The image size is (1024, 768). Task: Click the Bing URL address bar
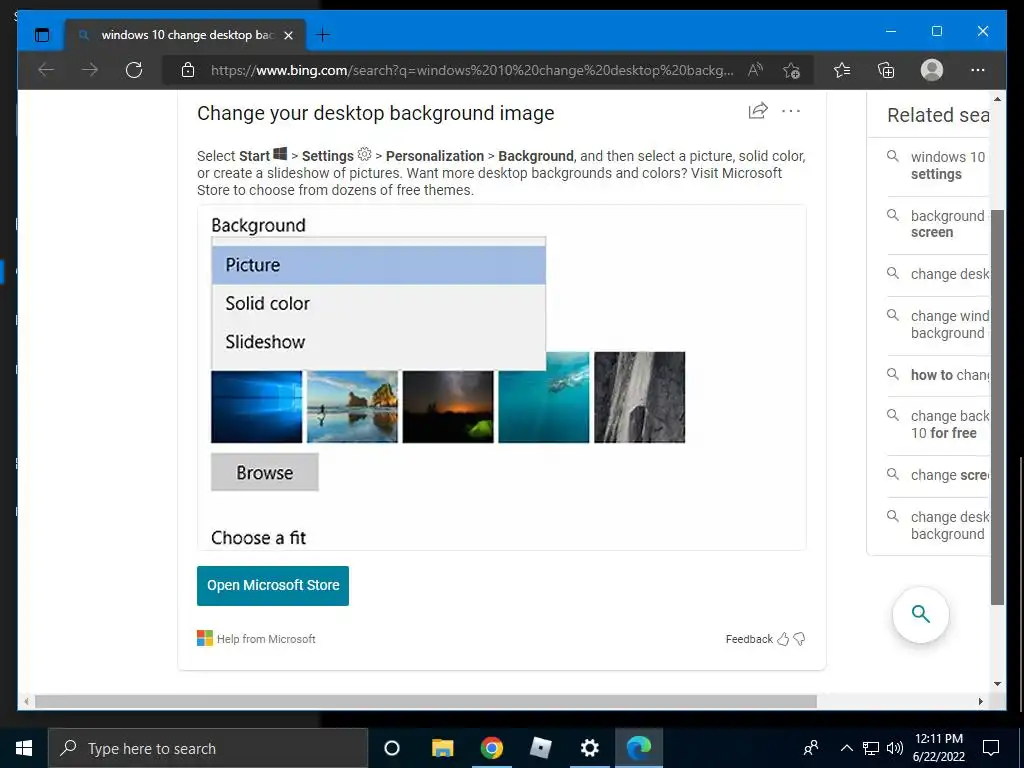pos(472,71)
